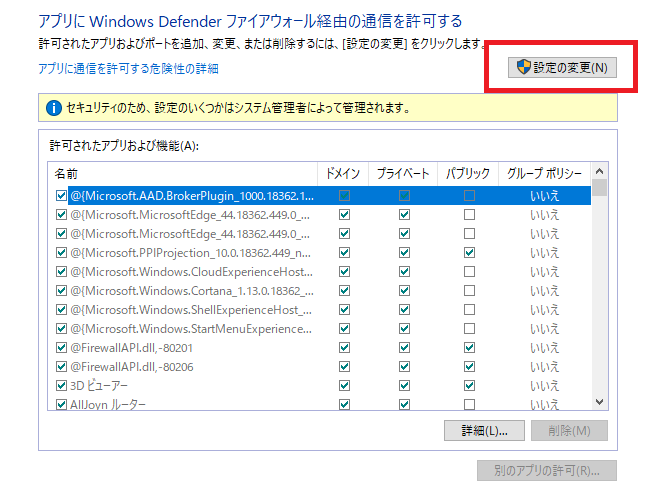Click the 削除(M) button
This screenshot has height=503, width=662.
569,431
